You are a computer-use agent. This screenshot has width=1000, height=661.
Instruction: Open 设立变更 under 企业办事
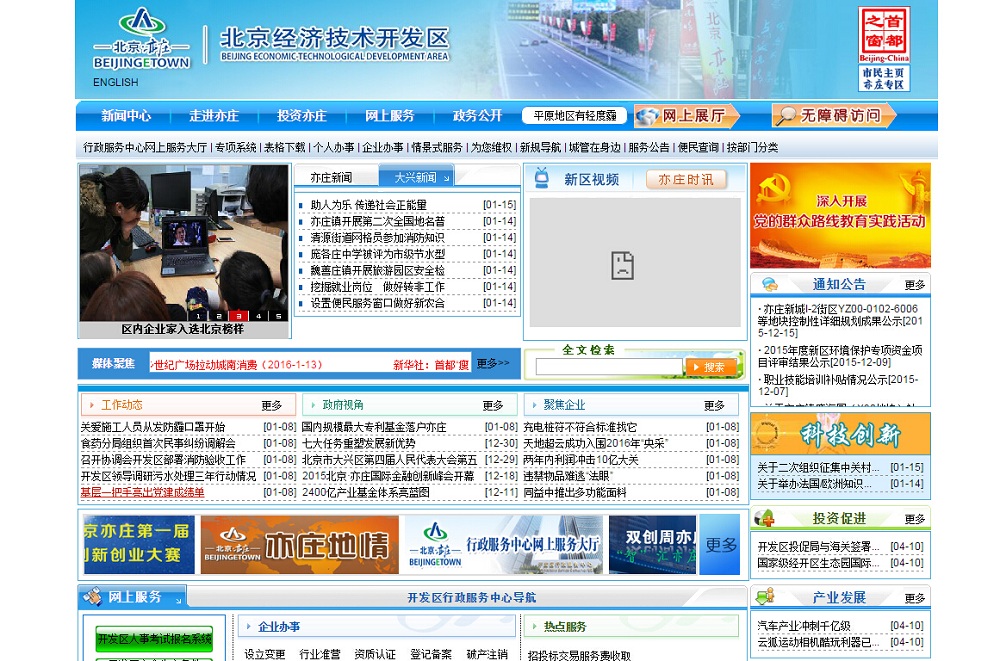click(264, 654)
